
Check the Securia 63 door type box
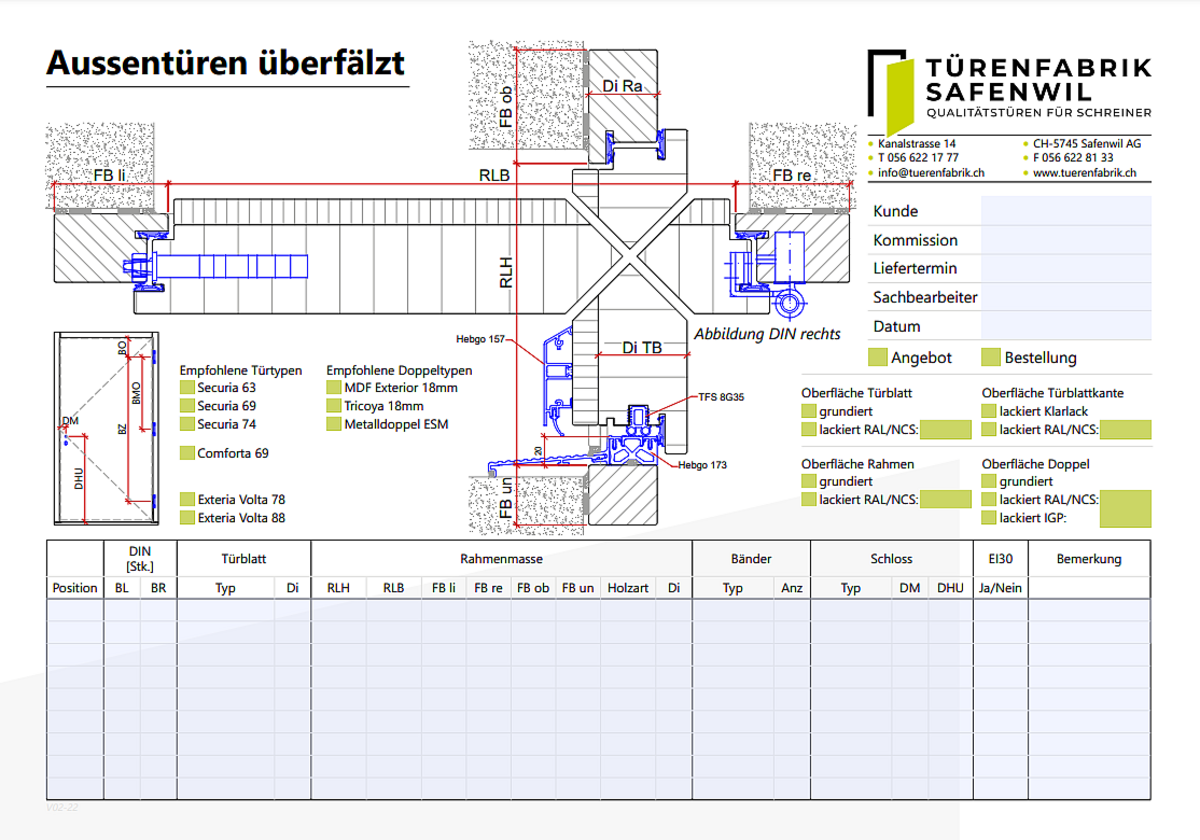click(x=187, y=387)
